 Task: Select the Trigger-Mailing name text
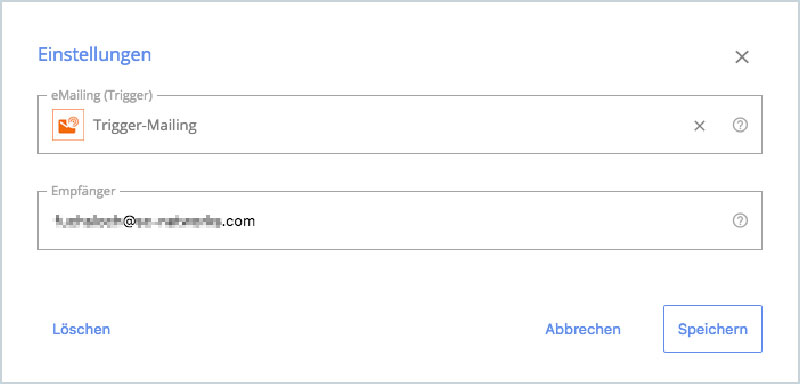[145, 125]
